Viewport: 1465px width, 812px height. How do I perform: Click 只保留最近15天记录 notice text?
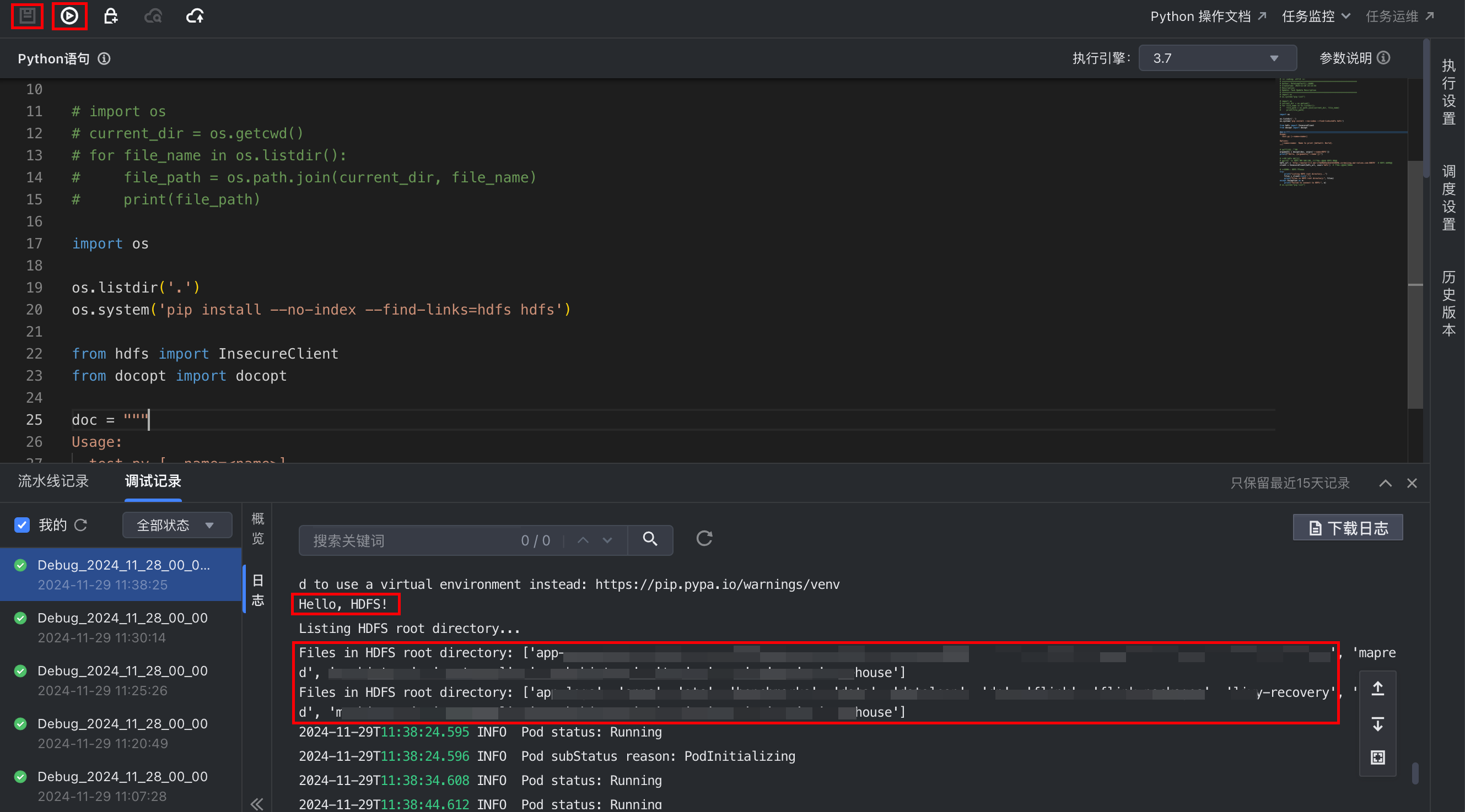tap(1290, 483)
